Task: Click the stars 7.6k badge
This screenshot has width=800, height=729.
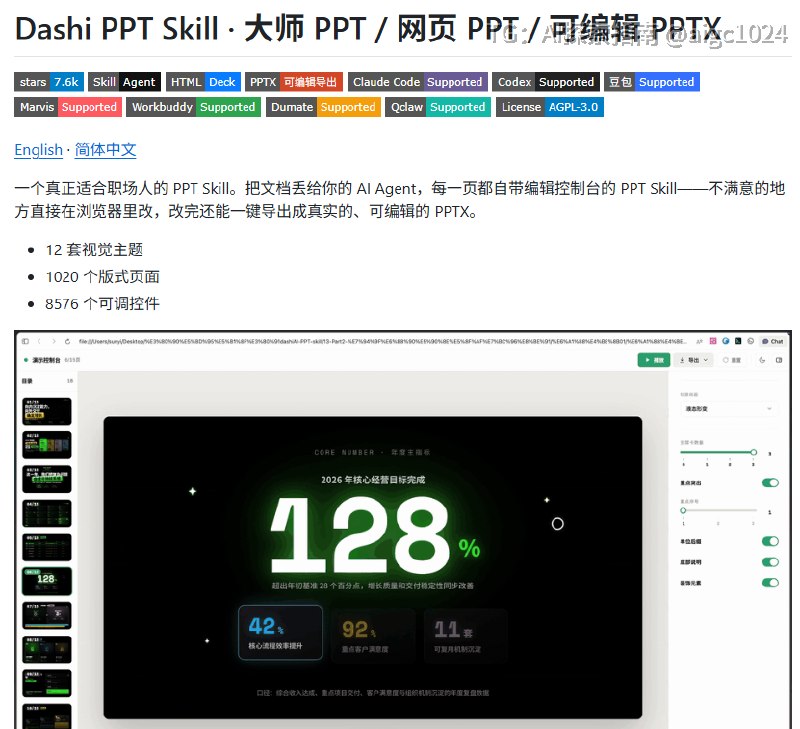Action: point(49,82)
